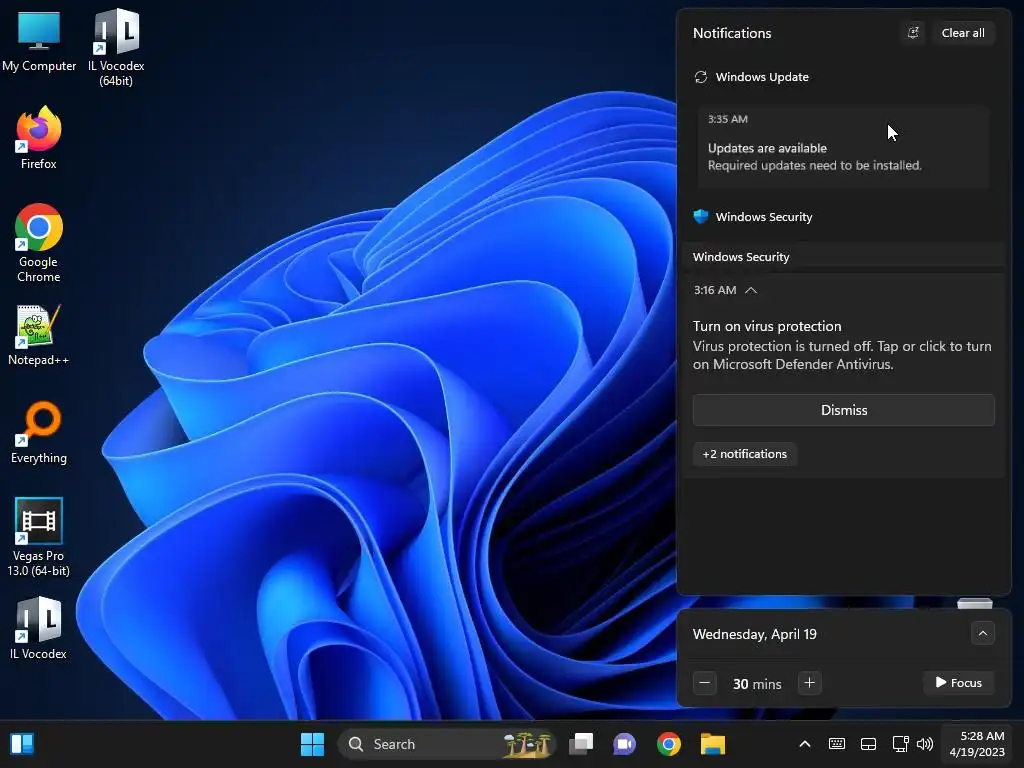Open the touch keyboard tray icon
Viewport: 1024px width, 768px height.
coord(837,744)
